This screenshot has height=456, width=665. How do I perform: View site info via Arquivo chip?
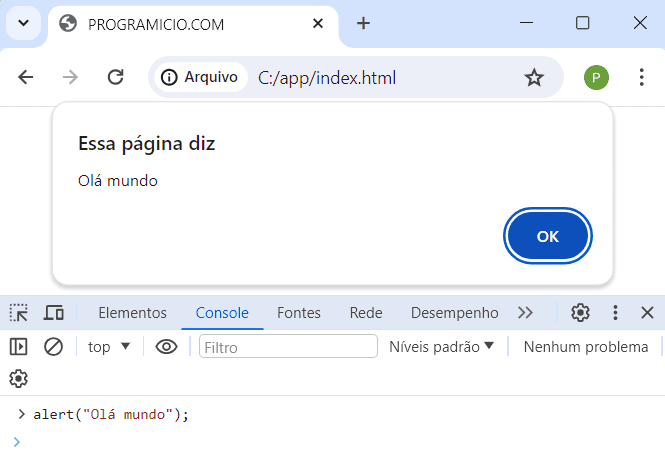click(200, 77)
